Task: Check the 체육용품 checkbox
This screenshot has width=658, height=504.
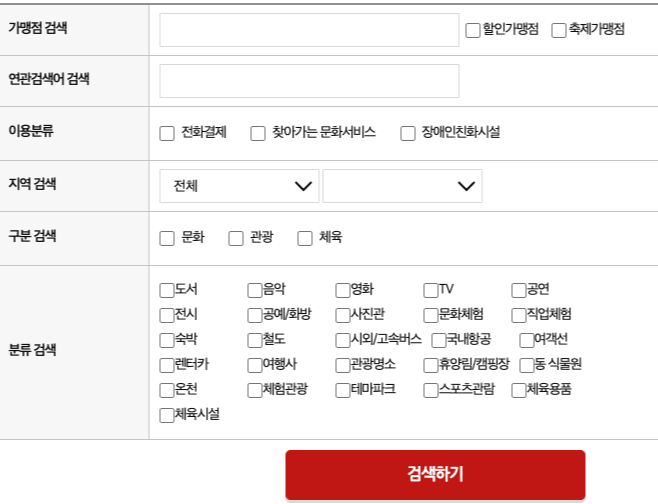Action: (519, 390)
